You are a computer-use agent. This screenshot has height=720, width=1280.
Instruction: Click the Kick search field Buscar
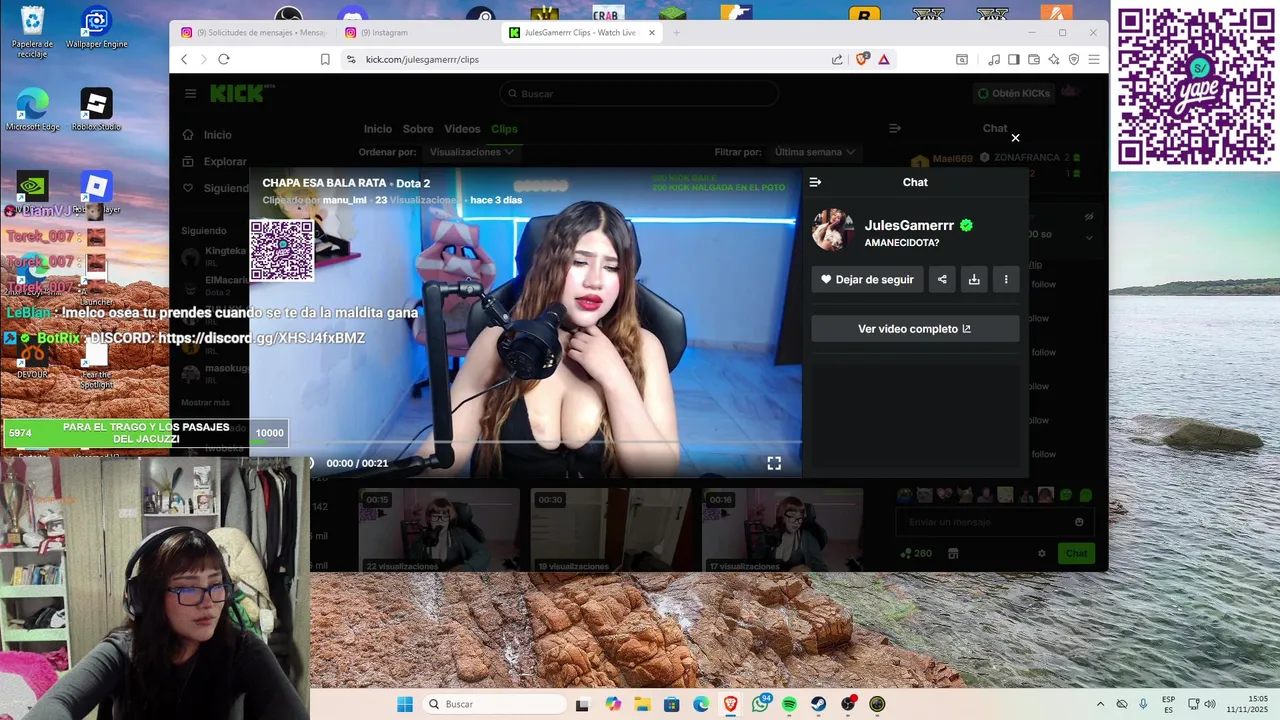[639, 93]
